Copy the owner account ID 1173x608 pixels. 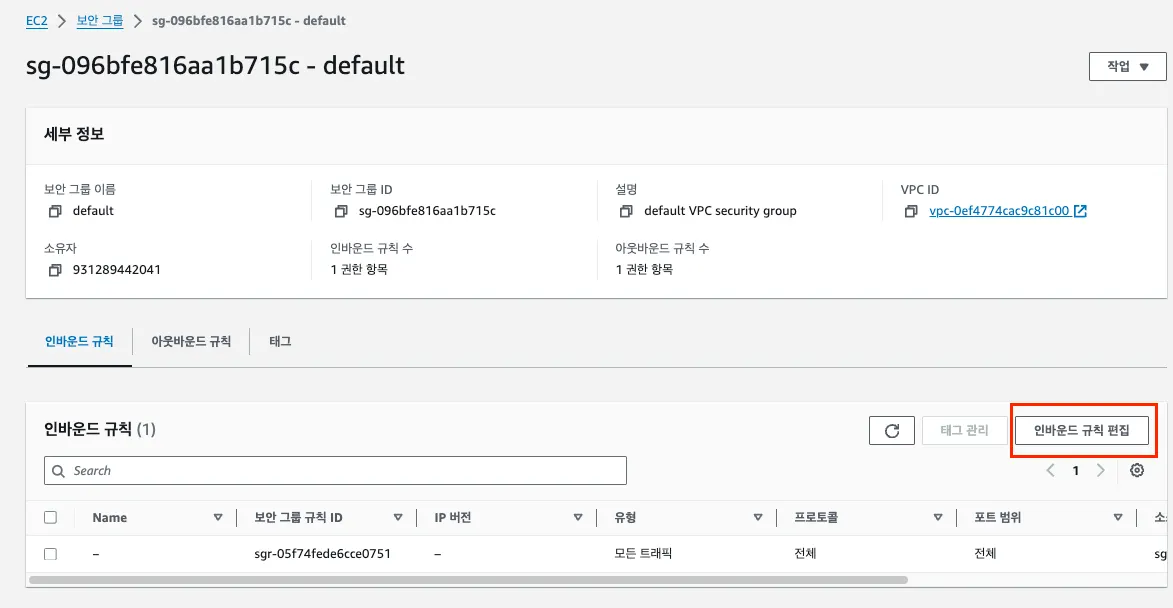(x=55, y=270)
